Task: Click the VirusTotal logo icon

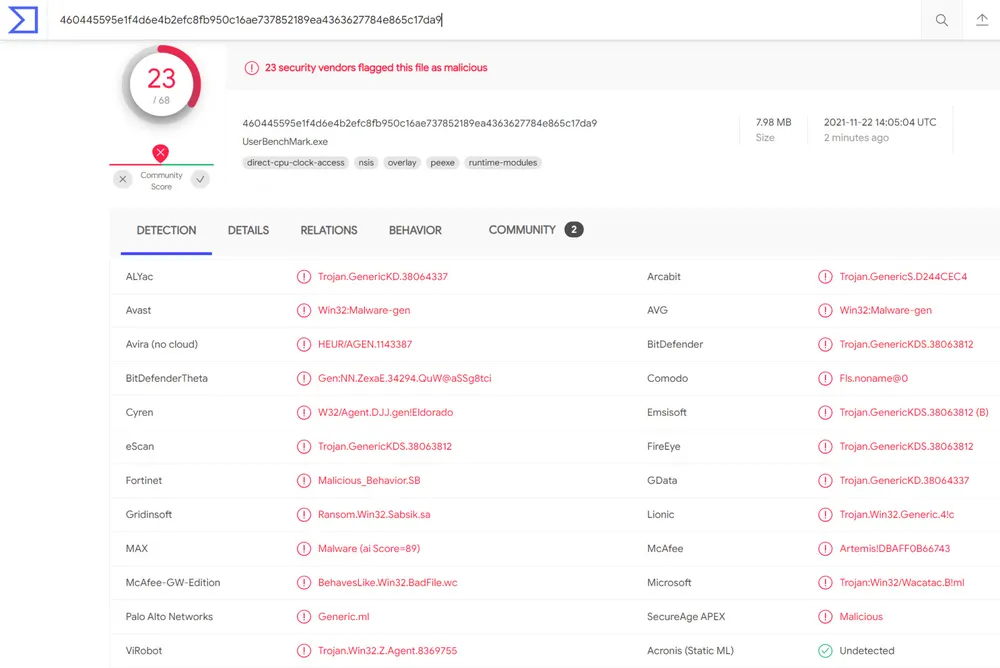Action: (23, 20)
